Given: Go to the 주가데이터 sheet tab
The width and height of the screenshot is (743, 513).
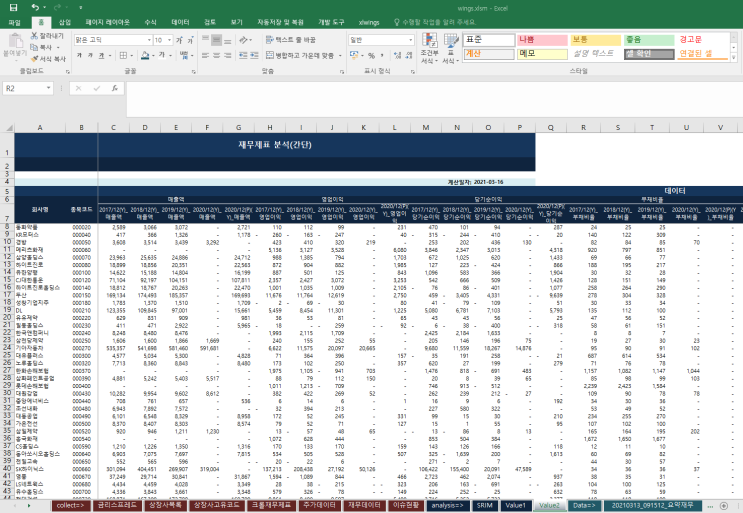Looking at the screenshot, I should (x=320, y=505).
